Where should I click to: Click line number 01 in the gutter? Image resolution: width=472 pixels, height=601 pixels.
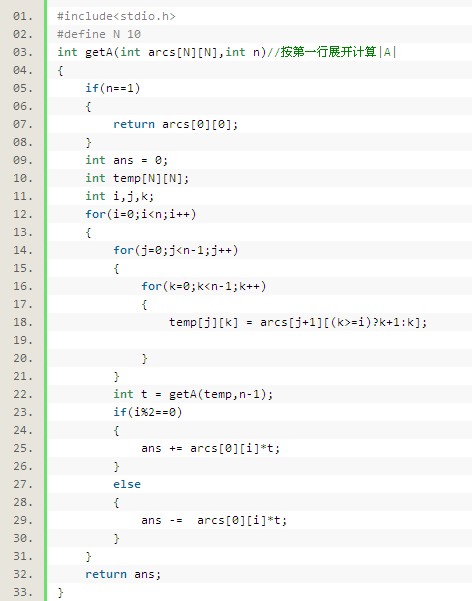click(23, 16)
